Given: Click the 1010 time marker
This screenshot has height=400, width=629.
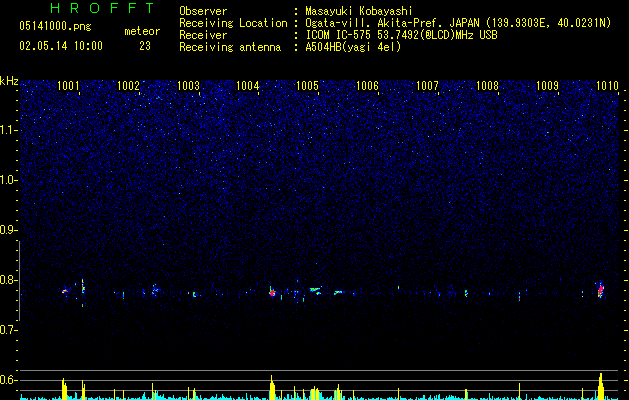Looking at the screenshot, I should (607, 85).
